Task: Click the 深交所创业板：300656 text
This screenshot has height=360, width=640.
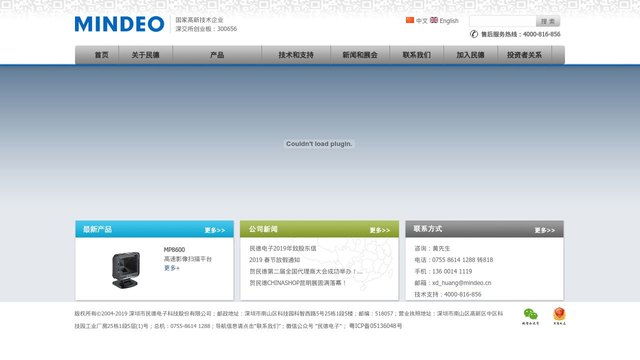Action: [206, 29]
